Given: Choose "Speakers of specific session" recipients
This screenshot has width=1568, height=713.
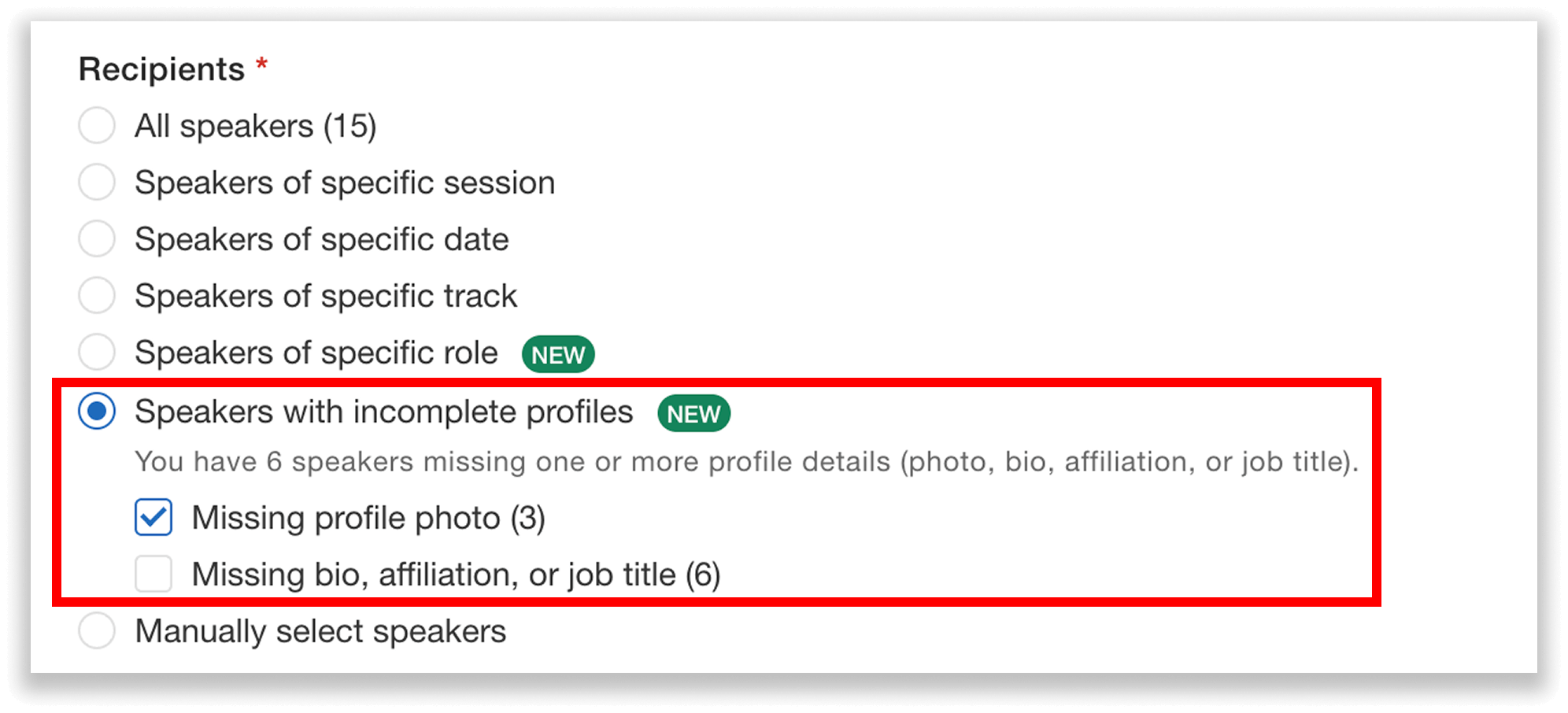Looking at the screenshot, I should 96,182.
